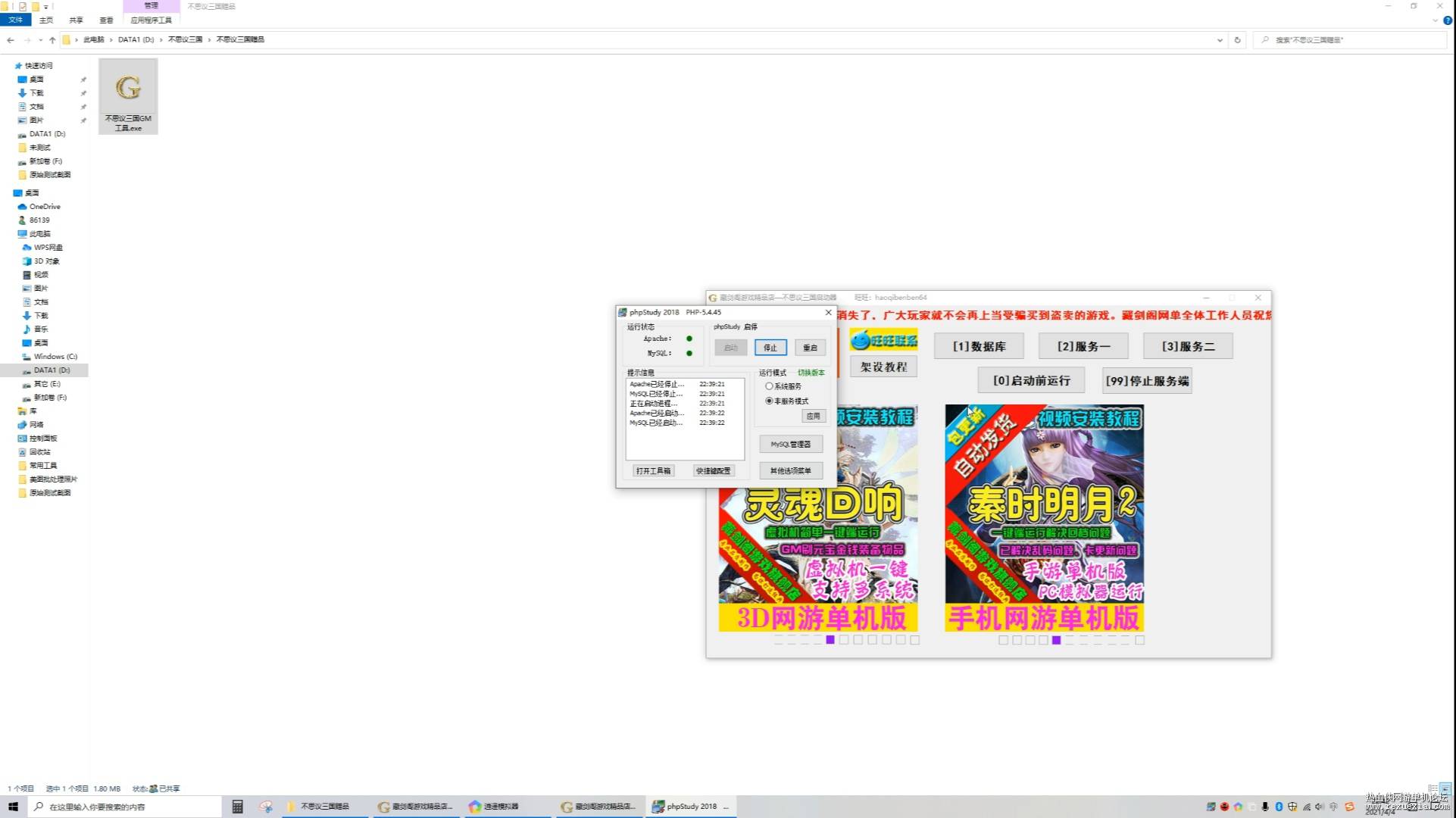Viewport: 1456px width, 818px height.
Task: Expand the Explorer ribbon chevron
Action: [1435, 20]
